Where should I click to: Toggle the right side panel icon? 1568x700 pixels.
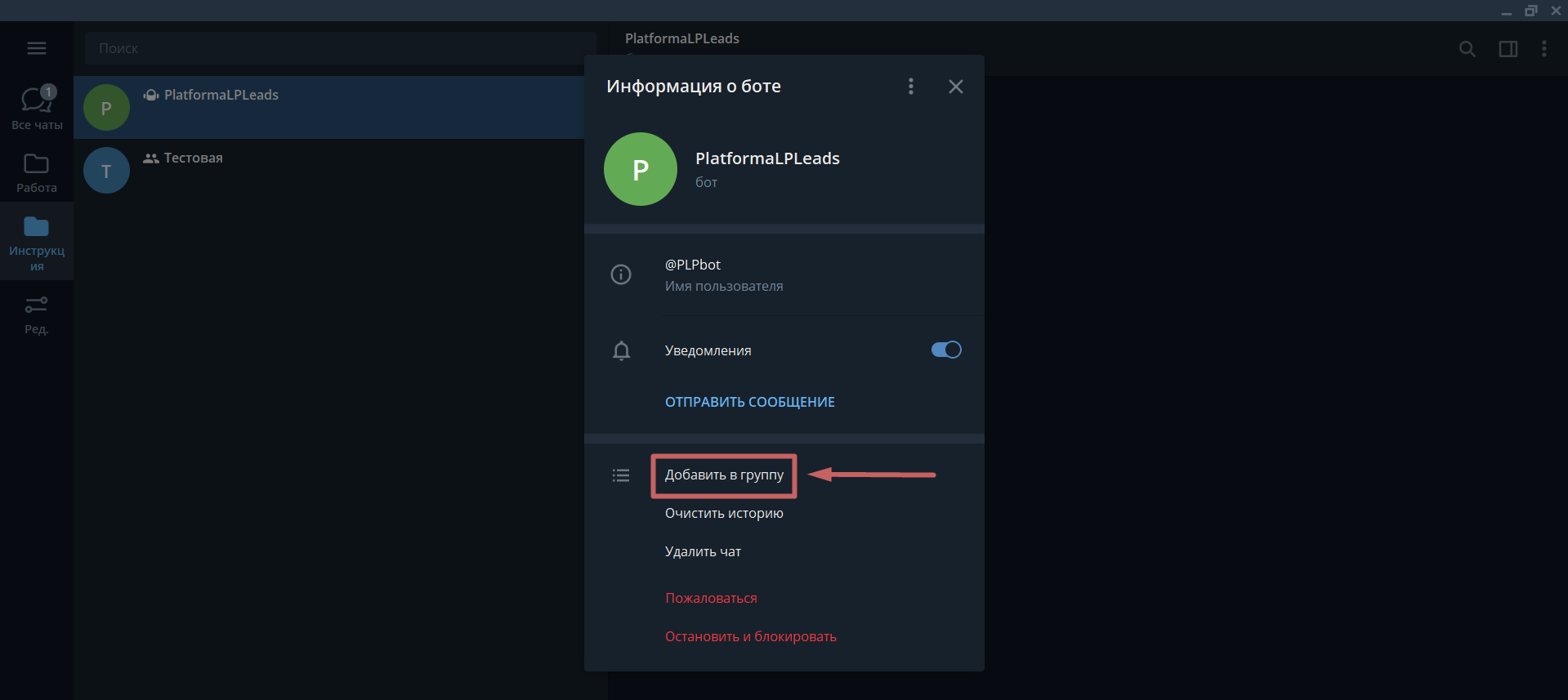click(1508, 49)
